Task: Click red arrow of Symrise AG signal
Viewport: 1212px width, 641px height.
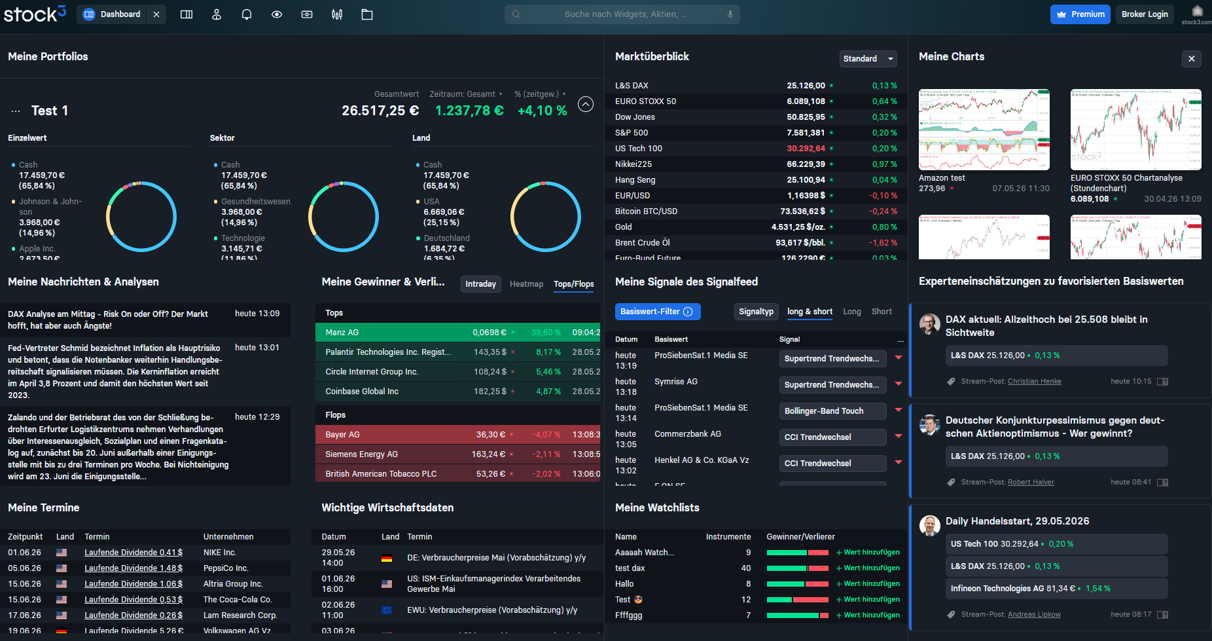Action: (x=898, y=384)
